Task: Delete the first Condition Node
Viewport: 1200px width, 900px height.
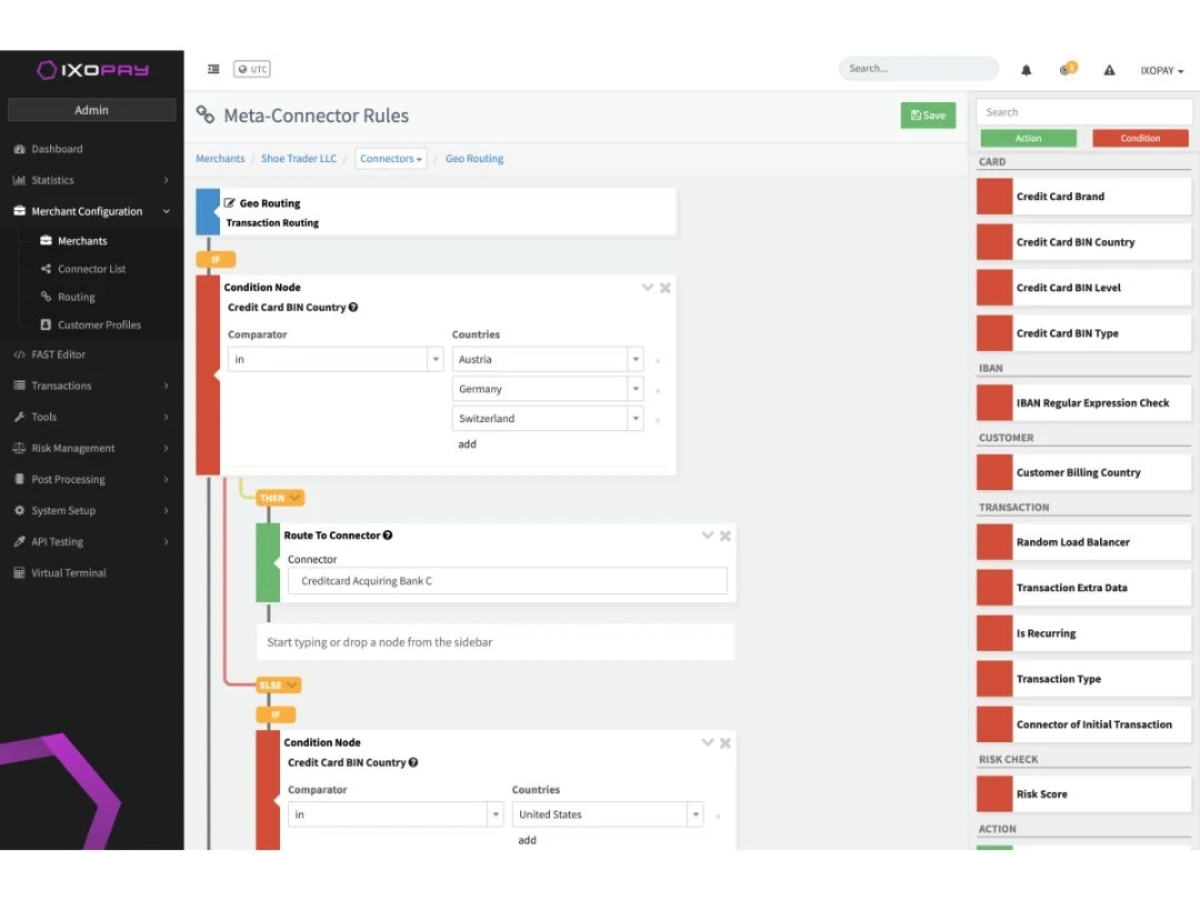Action: coord(665,287)
